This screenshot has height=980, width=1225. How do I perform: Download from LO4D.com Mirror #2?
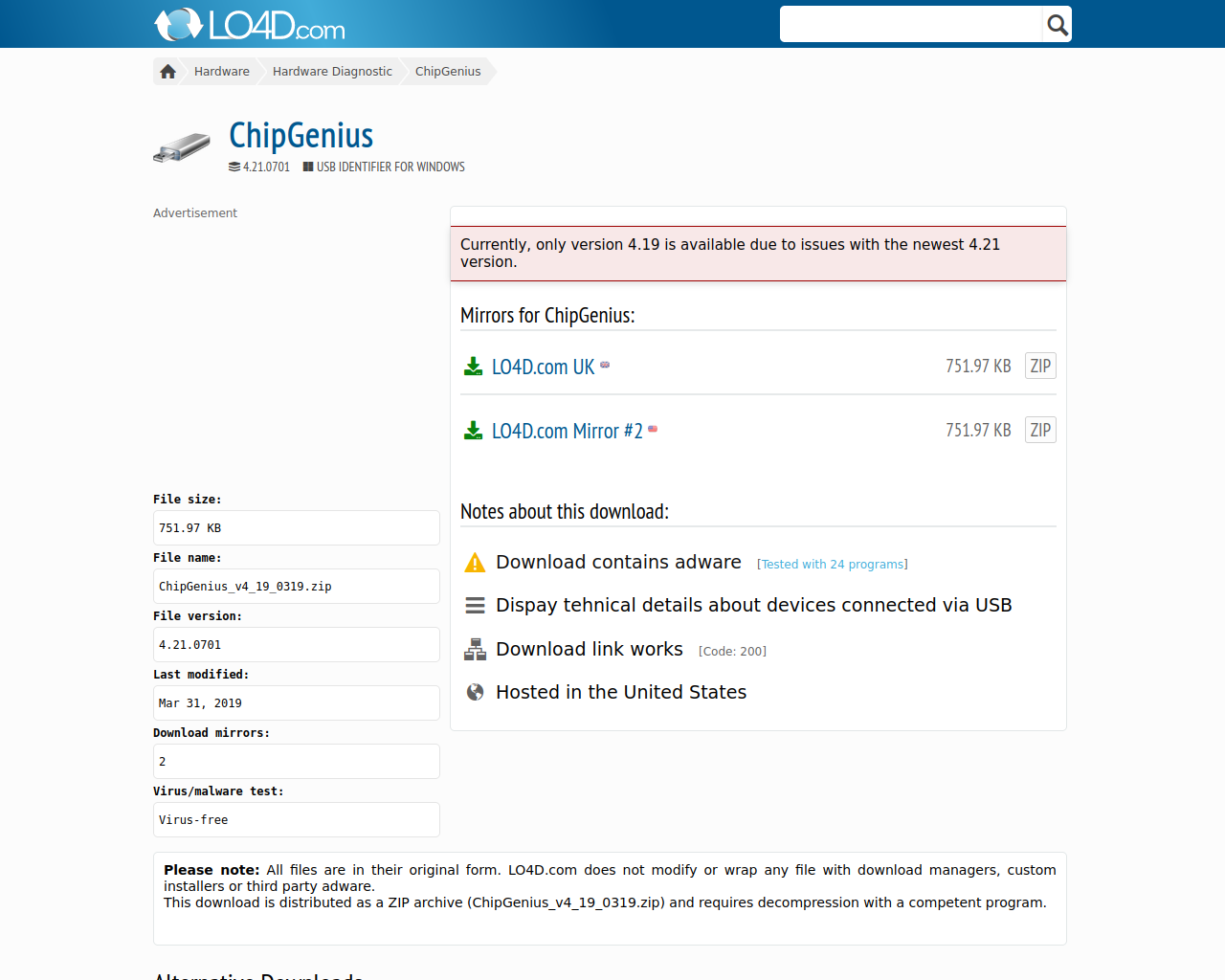(567, 431)
